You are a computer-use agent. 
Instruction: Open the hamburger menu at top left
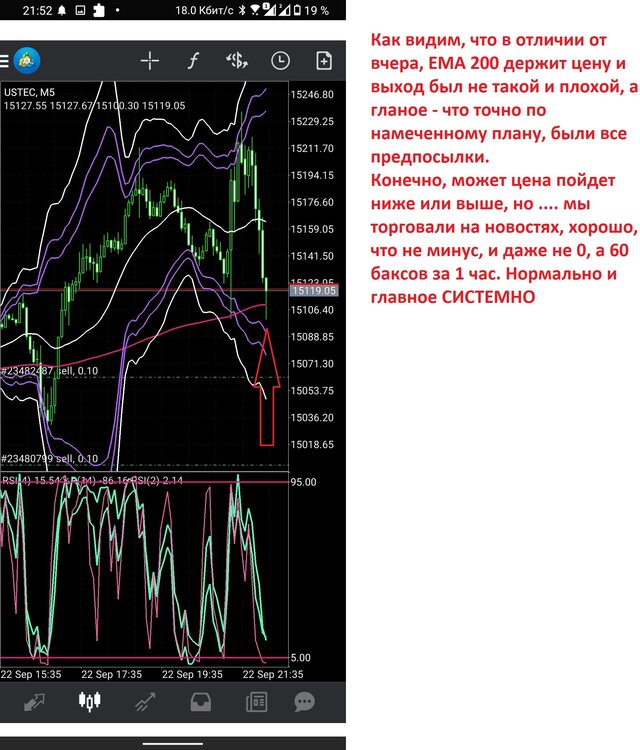coord(4,61)
